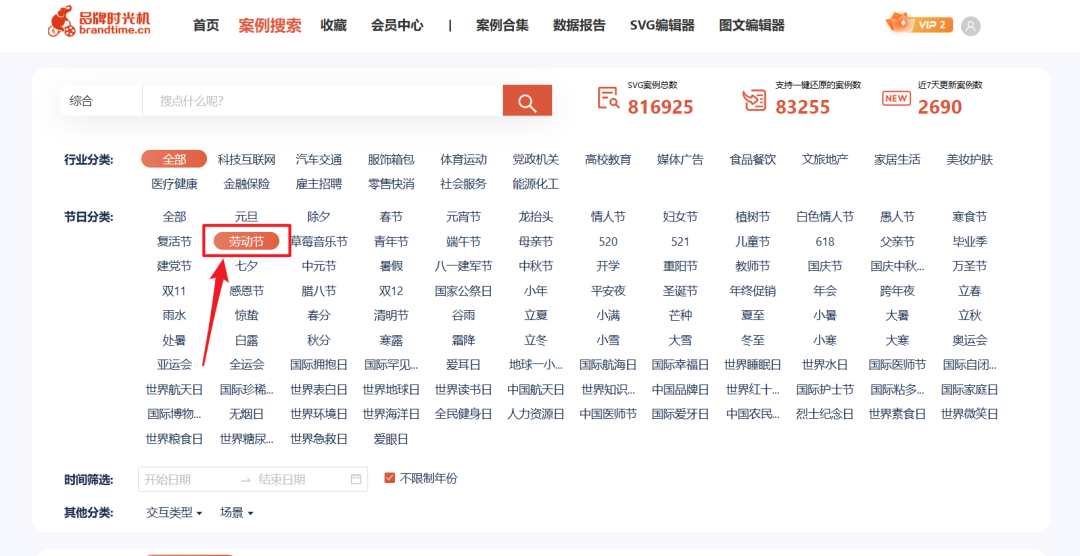Click the NEW recent cases icon

(896, 99)
